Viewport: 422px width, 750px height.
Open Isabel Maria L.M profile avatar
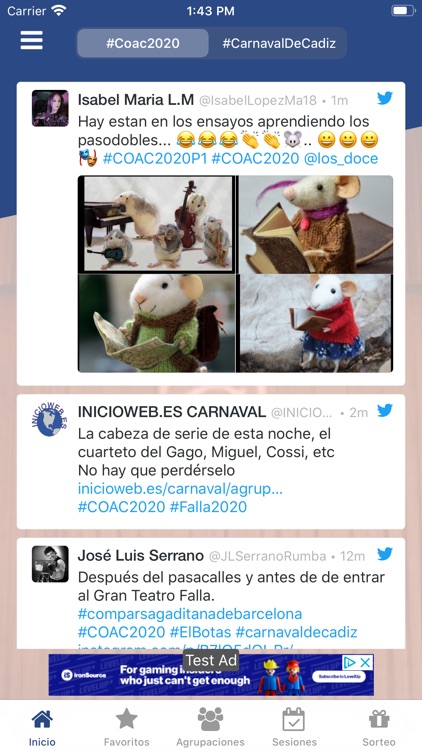click(x=50, y=109)
